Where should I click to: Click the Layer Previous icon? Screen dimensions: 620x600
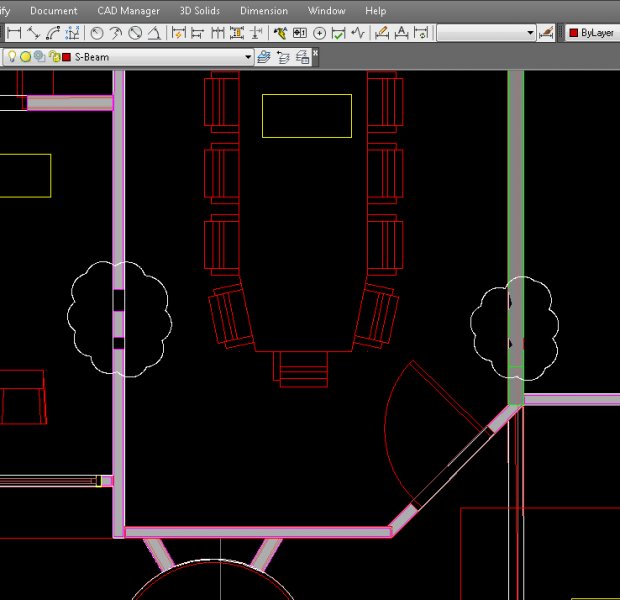[x=283, y=57]
